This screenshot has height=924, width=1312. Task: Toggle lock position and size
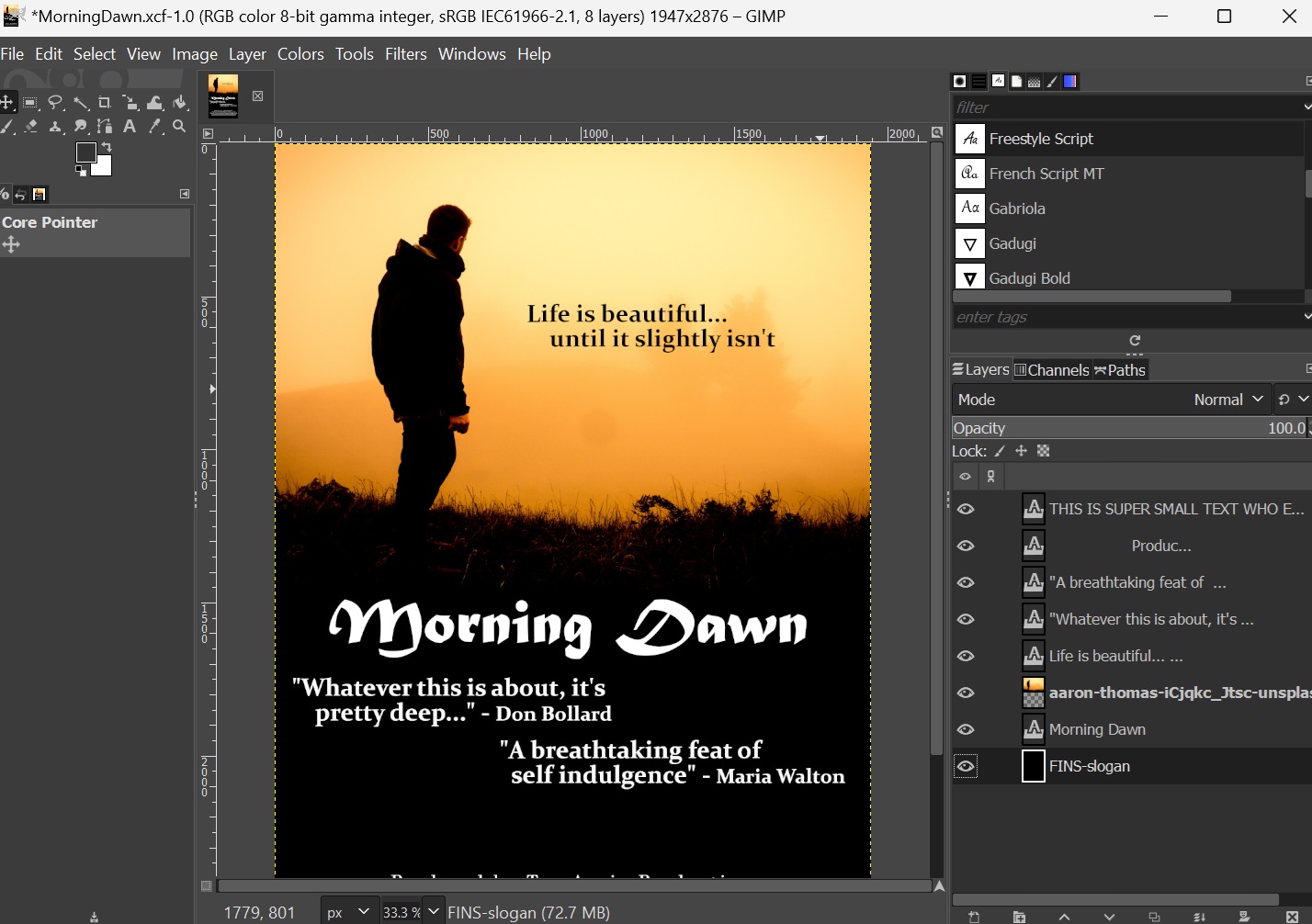[1021, 451]
